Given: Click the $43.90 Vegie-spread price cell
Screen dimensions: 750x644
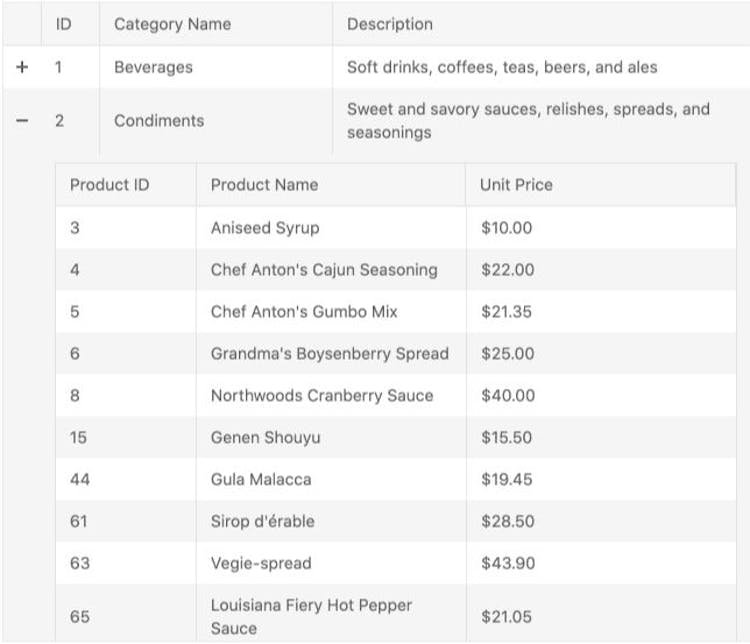Looking at the screenshot, I should coord(508,564).
